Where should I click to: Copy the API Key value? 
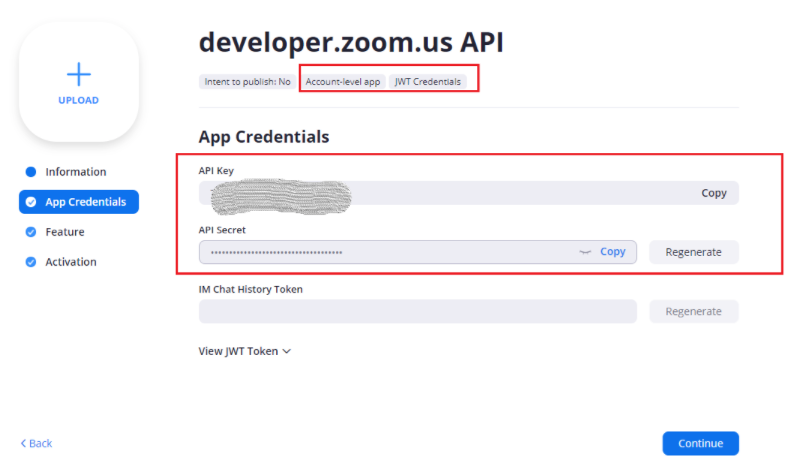[713, 193]
